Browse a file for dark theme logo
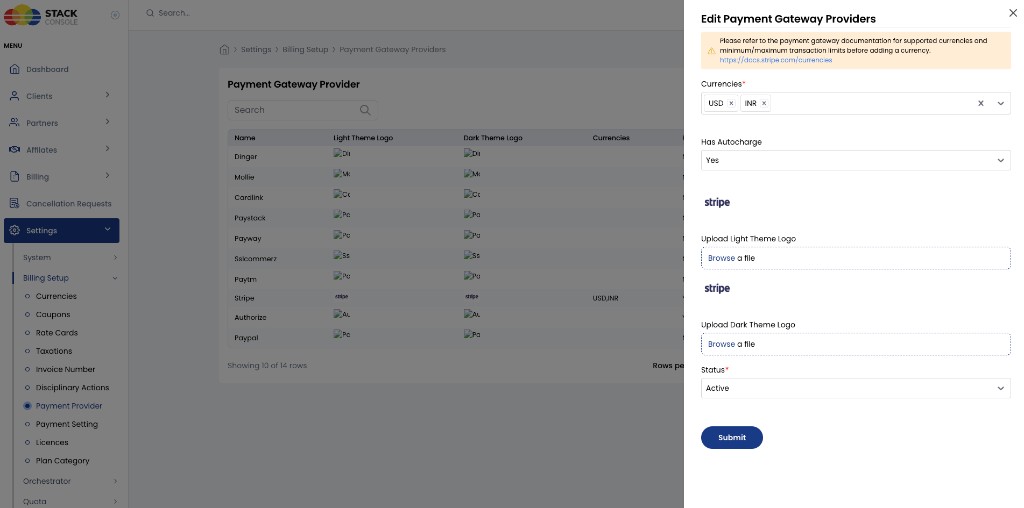The height and width of the screenshot is (508, 1024). click(x=856, y=345)
